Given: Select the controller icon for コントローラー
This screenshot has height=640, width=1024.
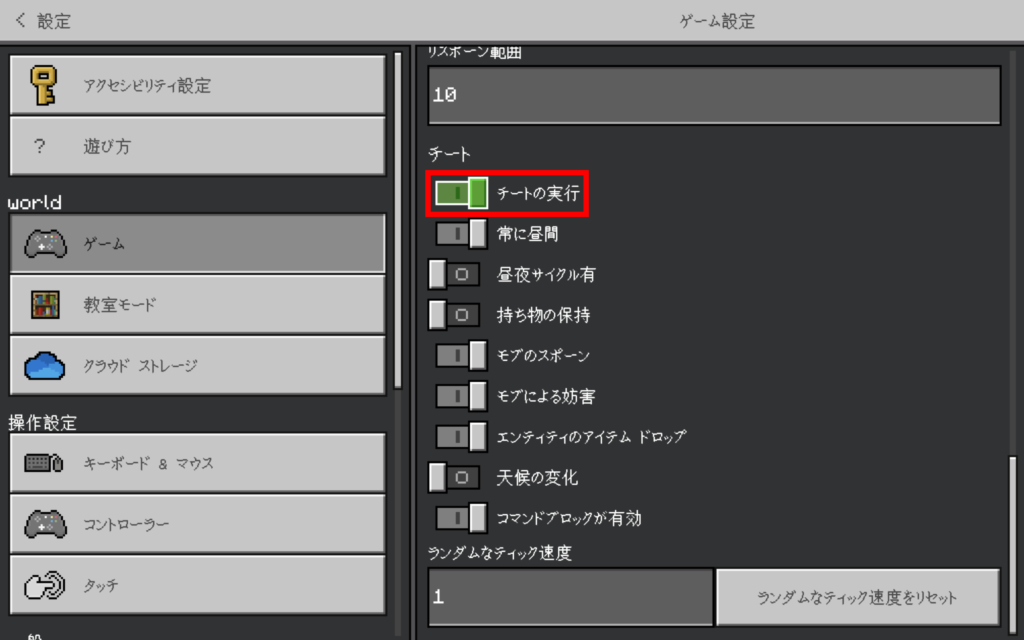Looking at the screenshot, I should coord(44,524).
